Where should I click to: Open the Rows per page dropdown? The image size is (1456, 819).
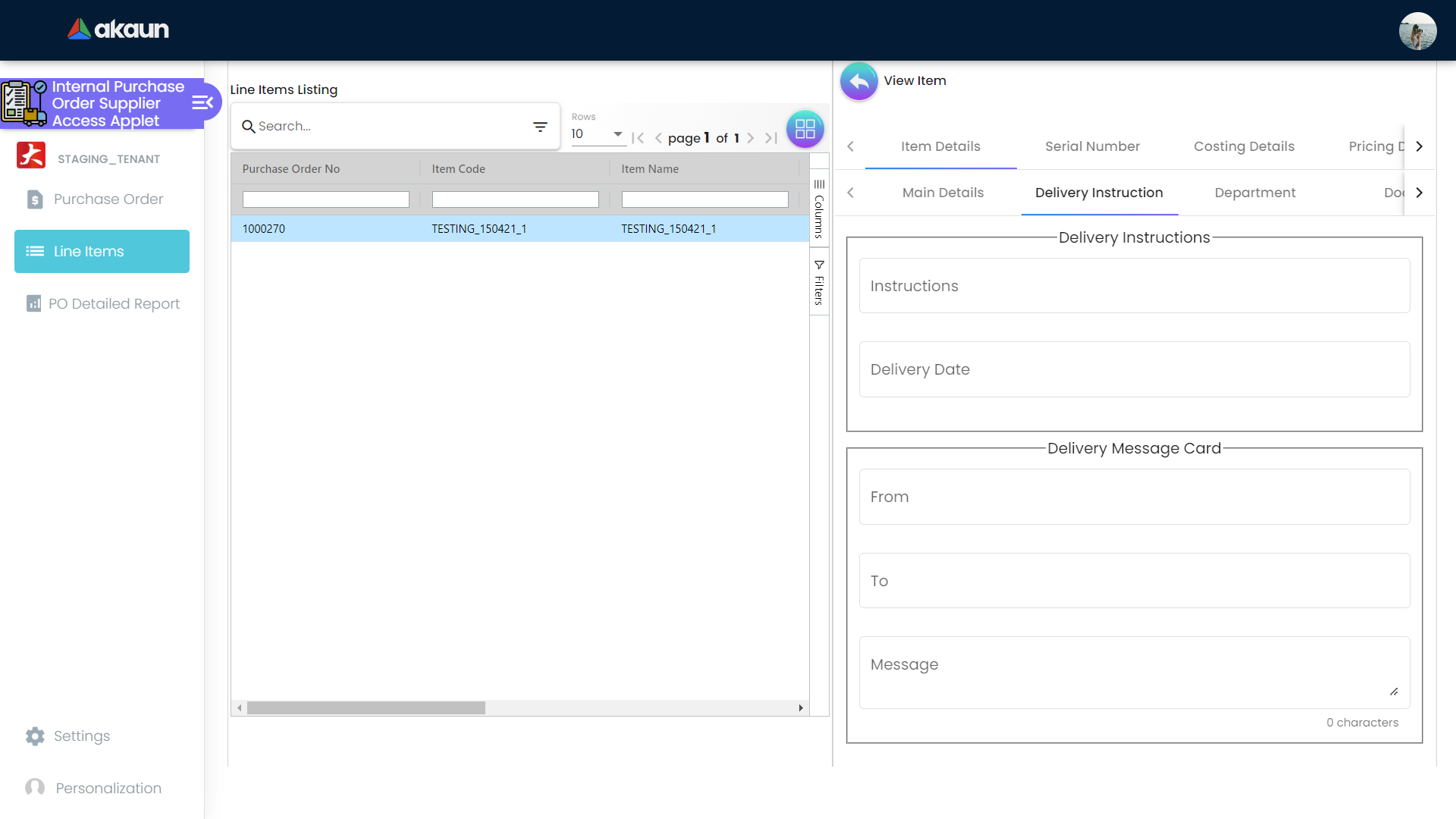coord(597,134)
